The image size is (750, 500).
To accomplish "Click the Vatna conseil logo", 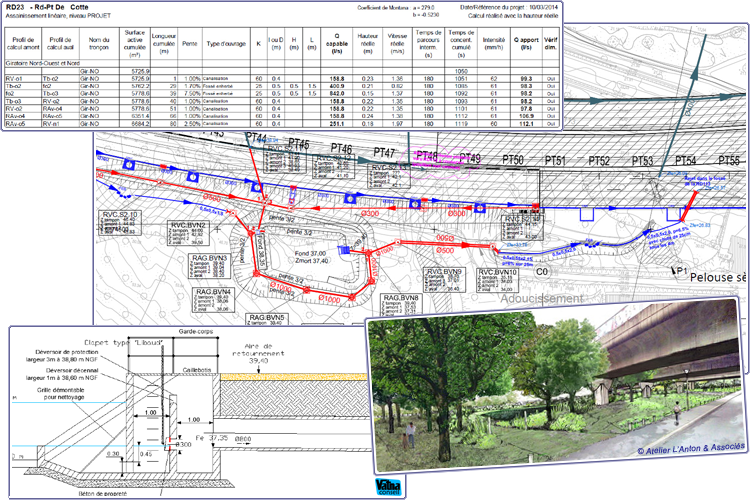I will (x=388, y=488).
